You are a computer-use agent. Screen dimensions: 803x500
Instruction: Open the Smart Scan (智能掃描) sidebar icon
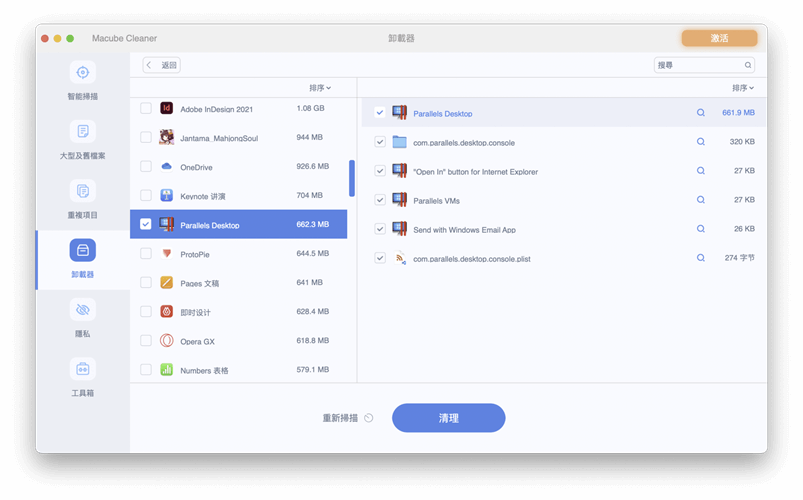(x=82, y=72)
